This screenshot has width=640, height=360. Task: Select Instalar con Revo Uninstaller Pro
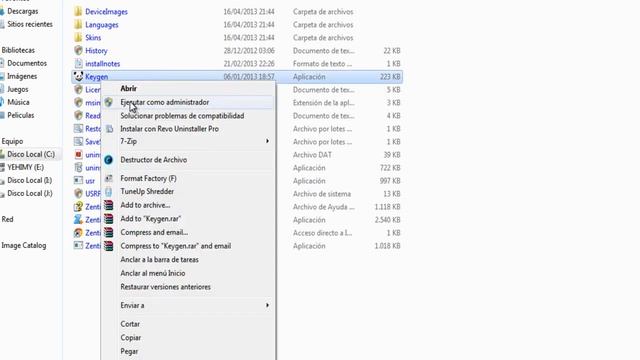(x=169, y=129)
